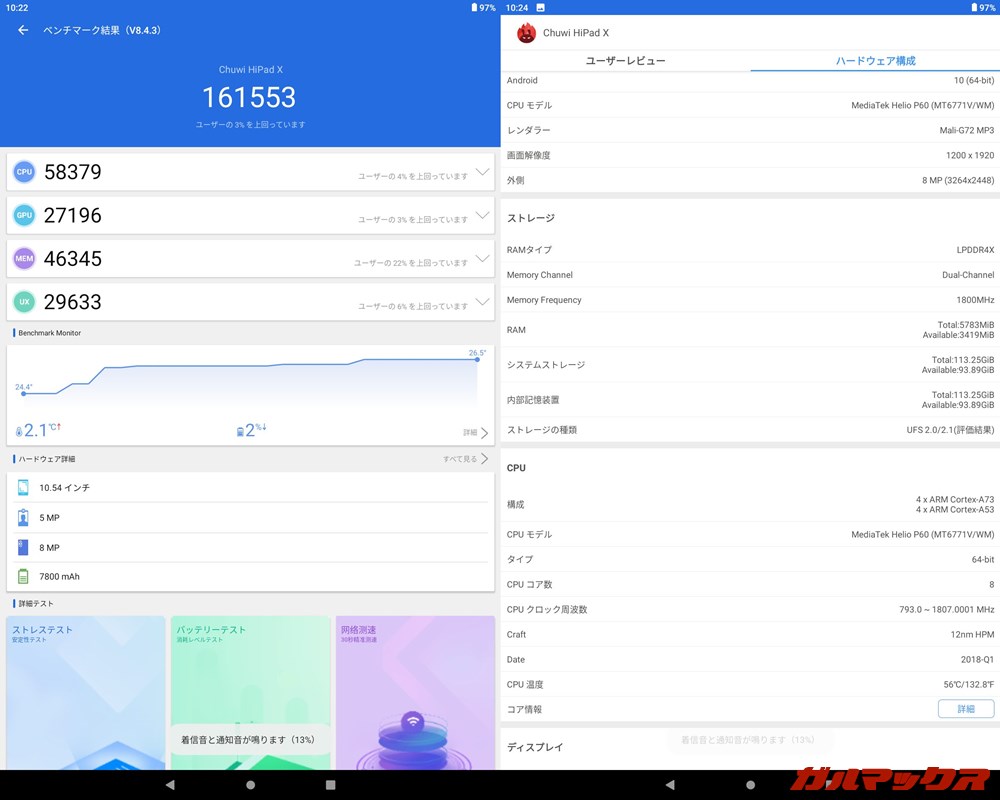Tap the back arrow on benchmark results
Viewport: 1000px width, 800px height.
pos(22,31)
